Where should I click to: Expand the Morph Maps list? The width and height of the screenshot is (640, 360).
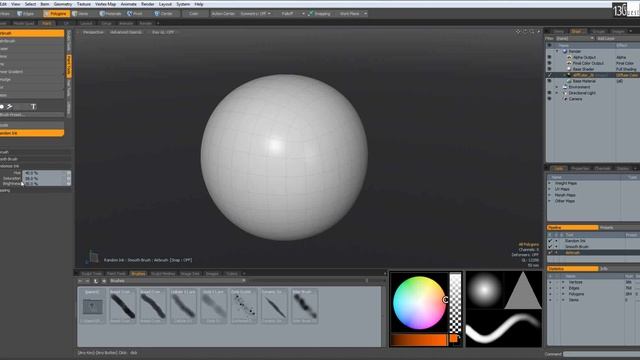[x=549, y=195]
